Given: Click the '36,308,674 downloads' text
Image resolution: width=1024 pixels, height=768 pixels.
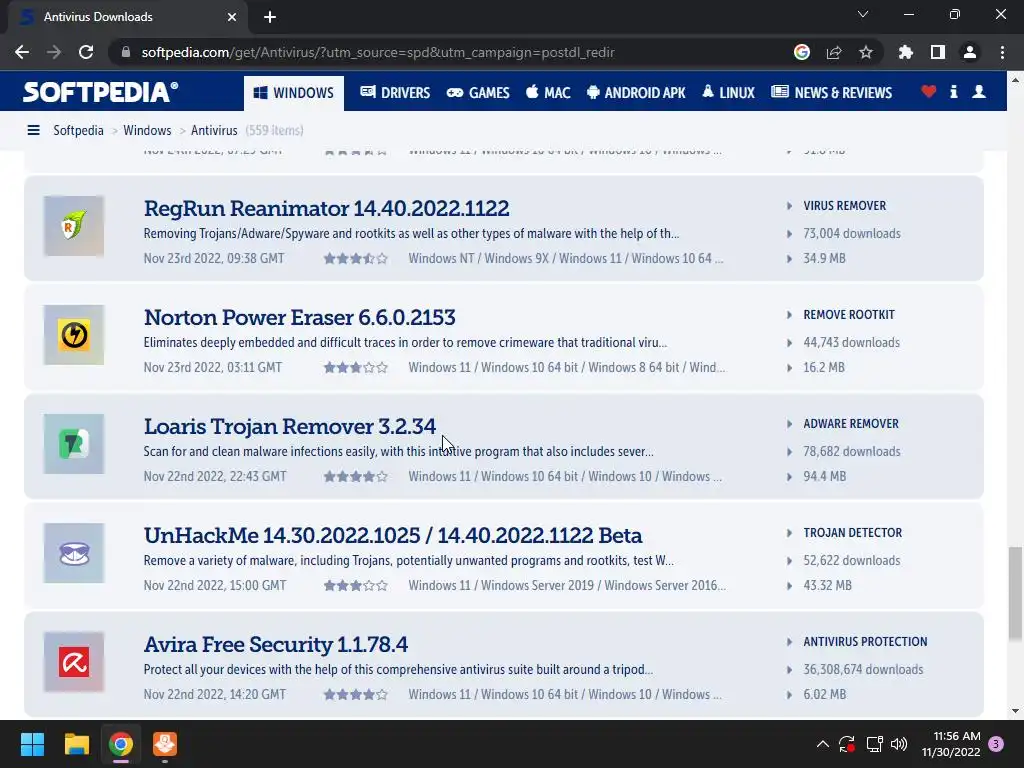Looking at the screenshot, I should (x=863, y=669).
